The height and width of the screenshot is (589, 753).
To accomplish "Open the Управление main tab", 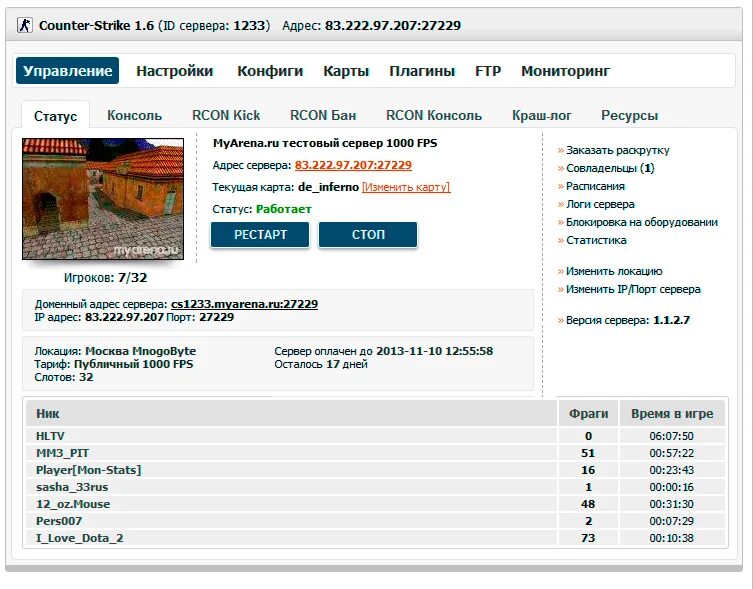I will click(67, 71).
